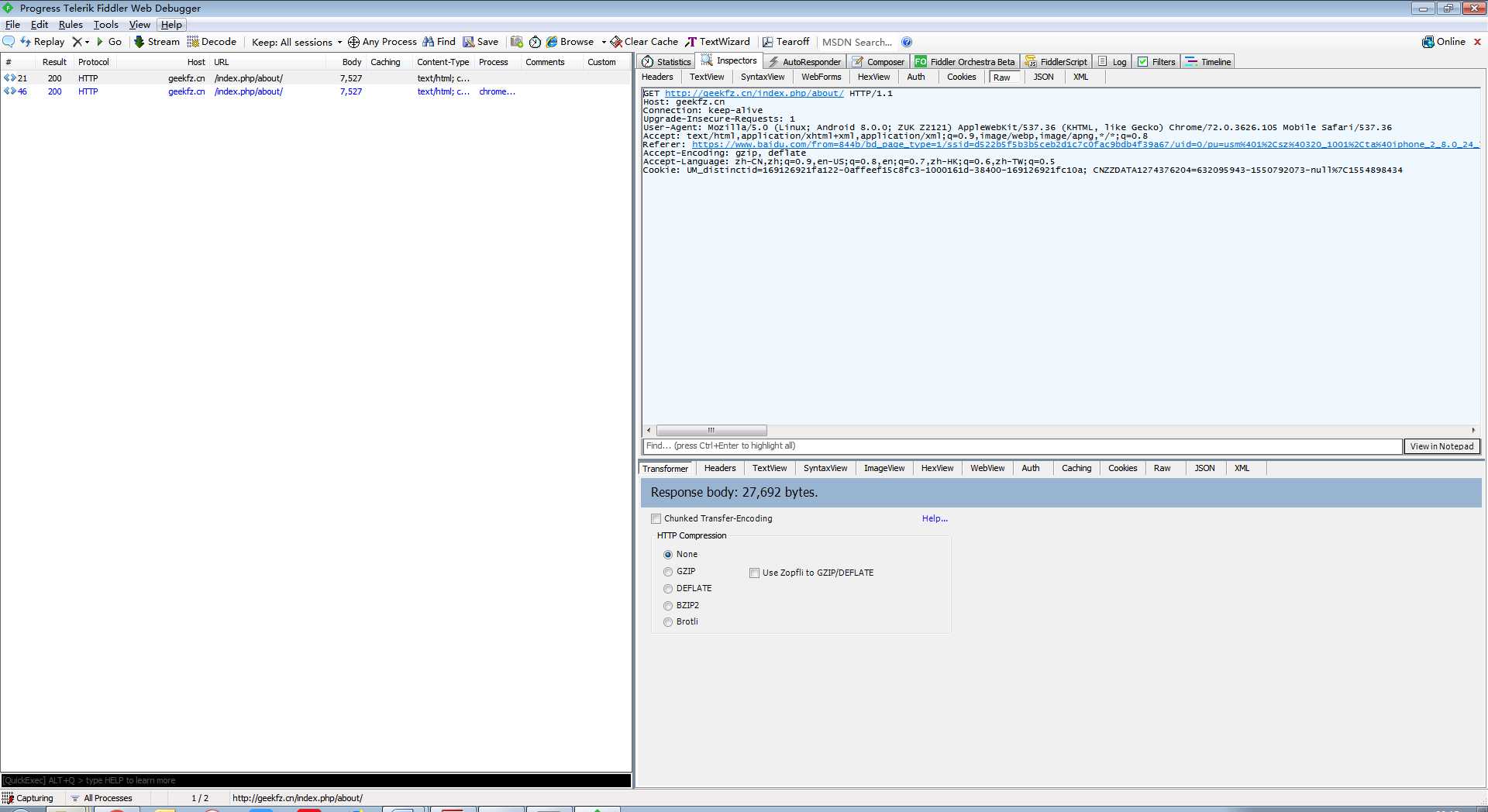Select request WebForms tab
The width and height of the screenshot is (1488, 812).
pyautogui.click(x=821, y=77)
